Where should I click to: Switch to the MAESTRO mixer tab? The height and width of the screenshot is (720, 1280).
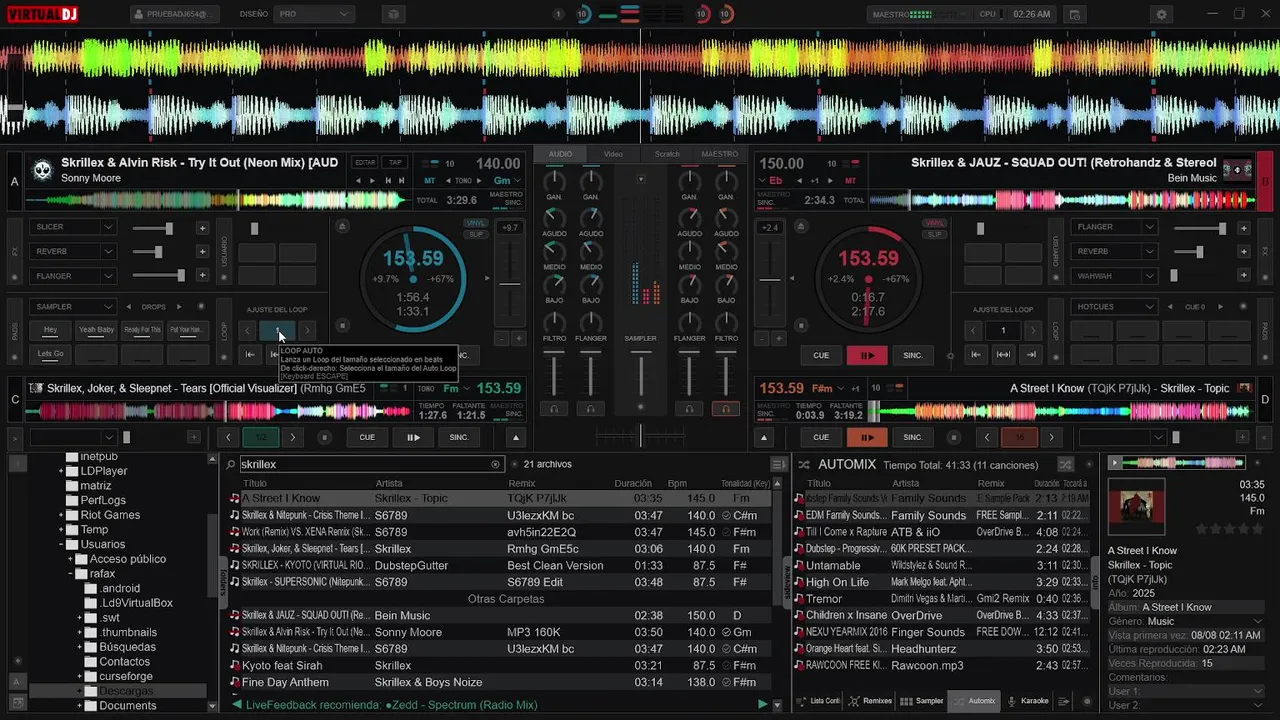[720, 154]
